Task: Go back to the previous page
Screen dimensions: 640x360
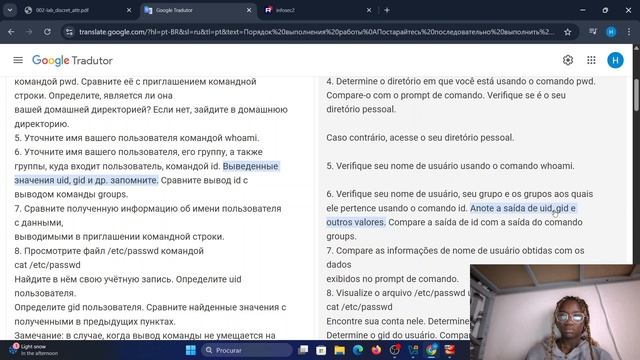Action: click(x=11, y=32)
